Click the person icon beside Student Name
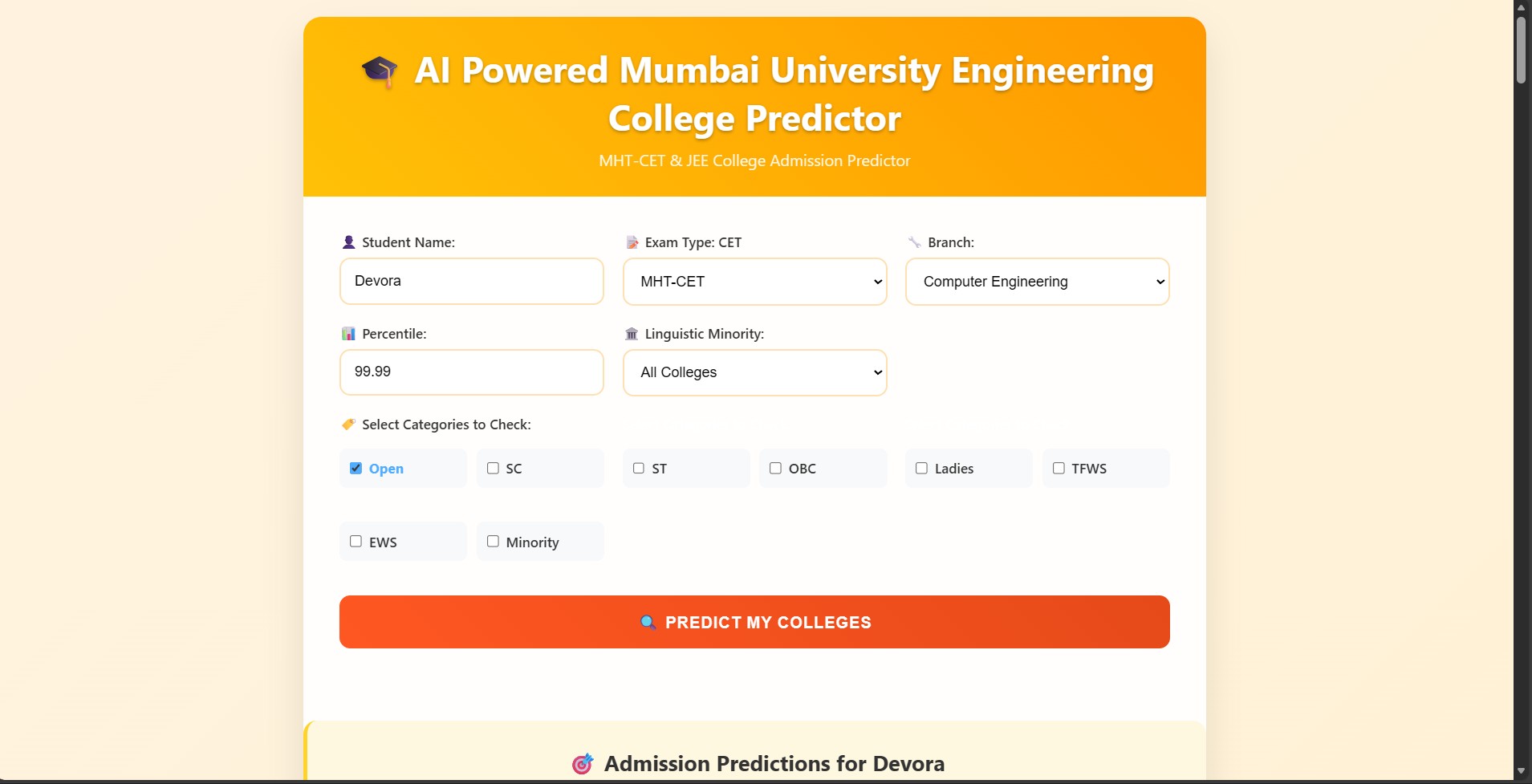The height and width of the screenshot is (784, 1532). (347, 242)
